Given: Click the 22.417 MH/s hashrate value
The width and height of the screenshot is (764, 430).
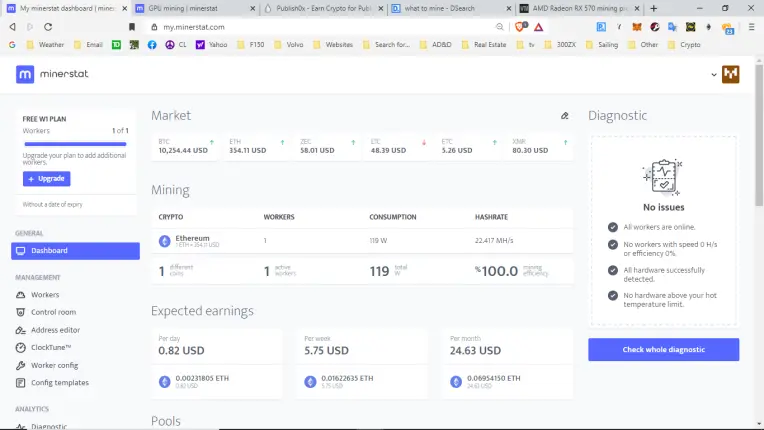Looking at the screenshot, I should 494,241.
